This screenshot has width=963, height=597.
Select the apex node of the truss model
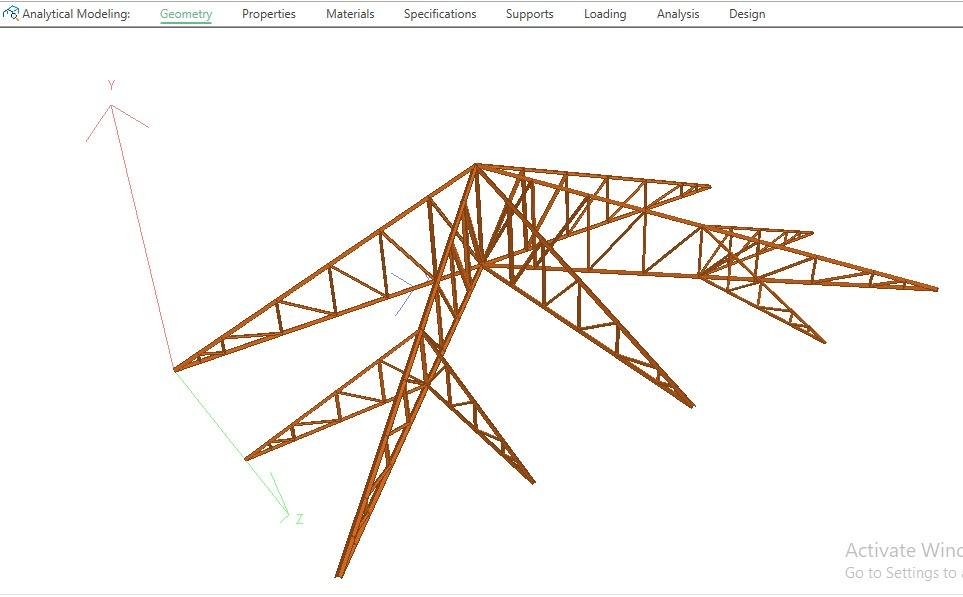pyautogui.click(x=476, y=165)
